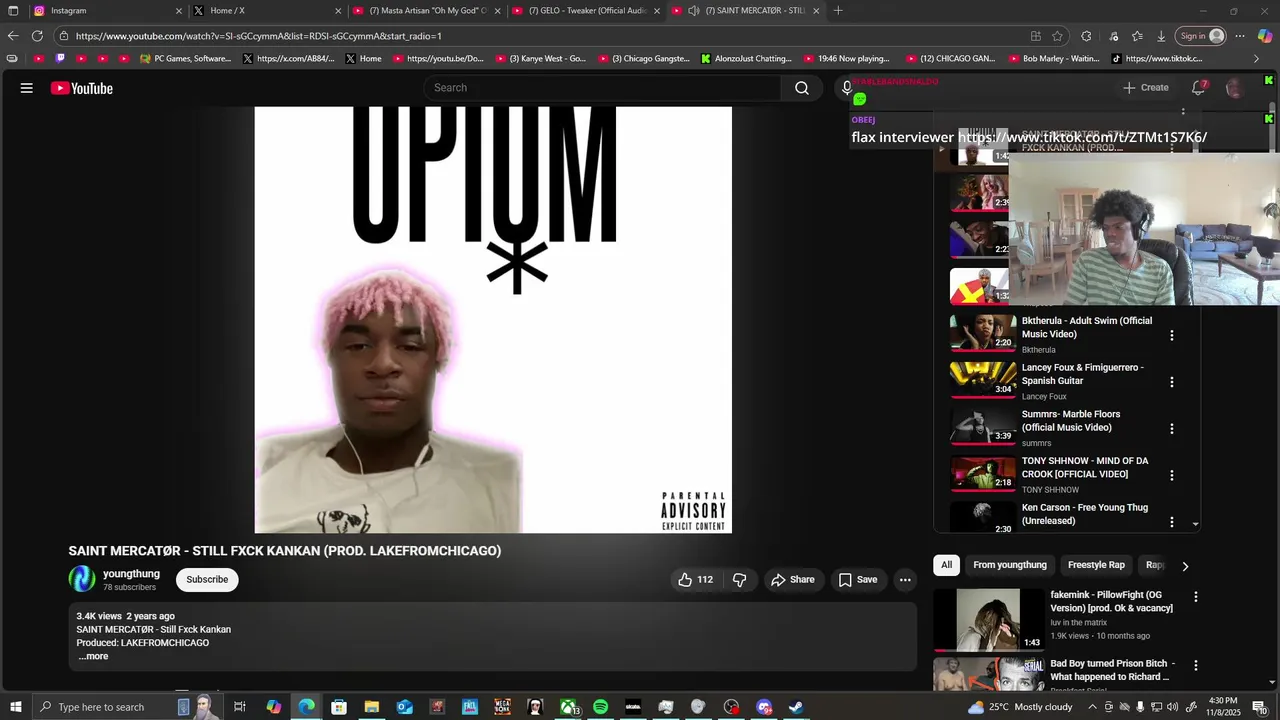The width and height of the screenshot is (1280, 720).
Task: Open Bob Marley bookmark in favorites bar
Action: coord(1052,59)
